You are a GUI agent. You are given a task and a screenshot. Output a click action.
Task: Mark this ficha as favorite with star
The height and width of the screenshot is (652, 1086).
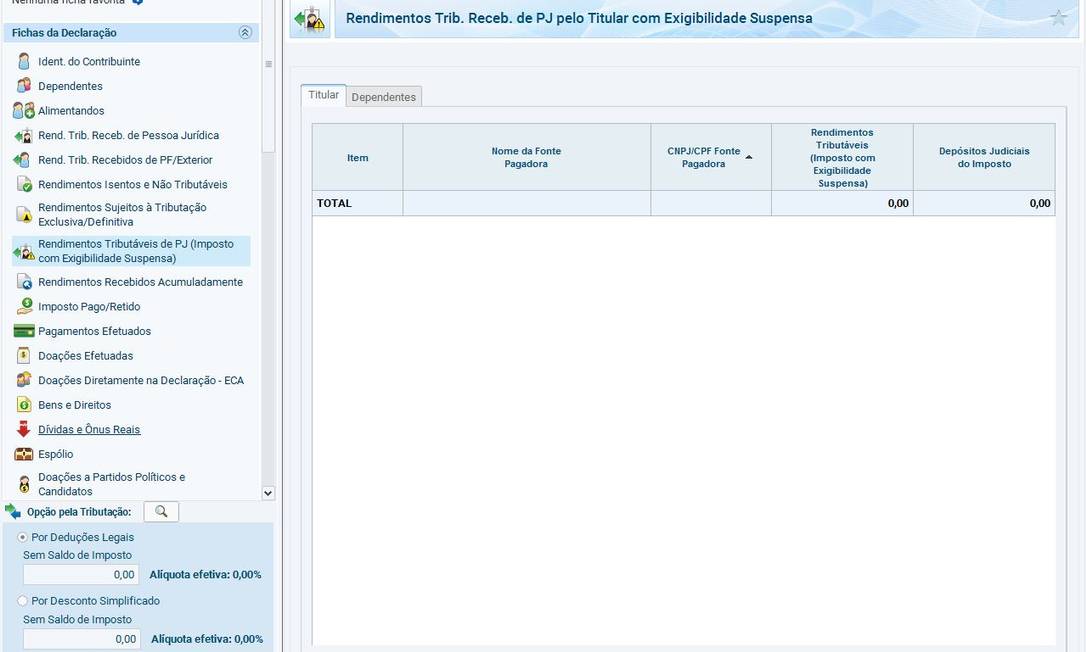tap(1059, 18)
